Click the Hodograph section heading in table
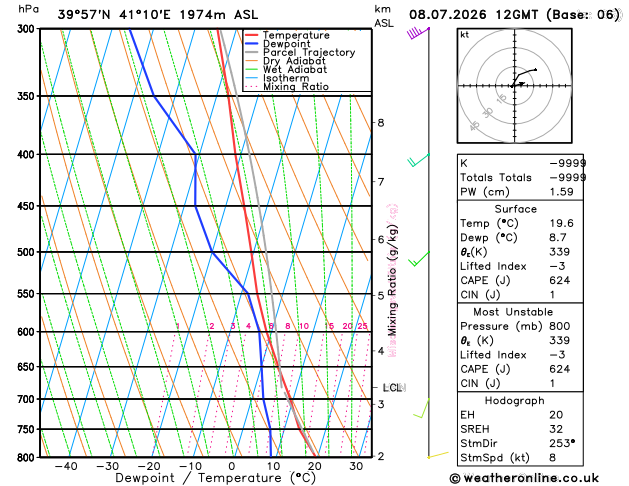 coord(515,401)
